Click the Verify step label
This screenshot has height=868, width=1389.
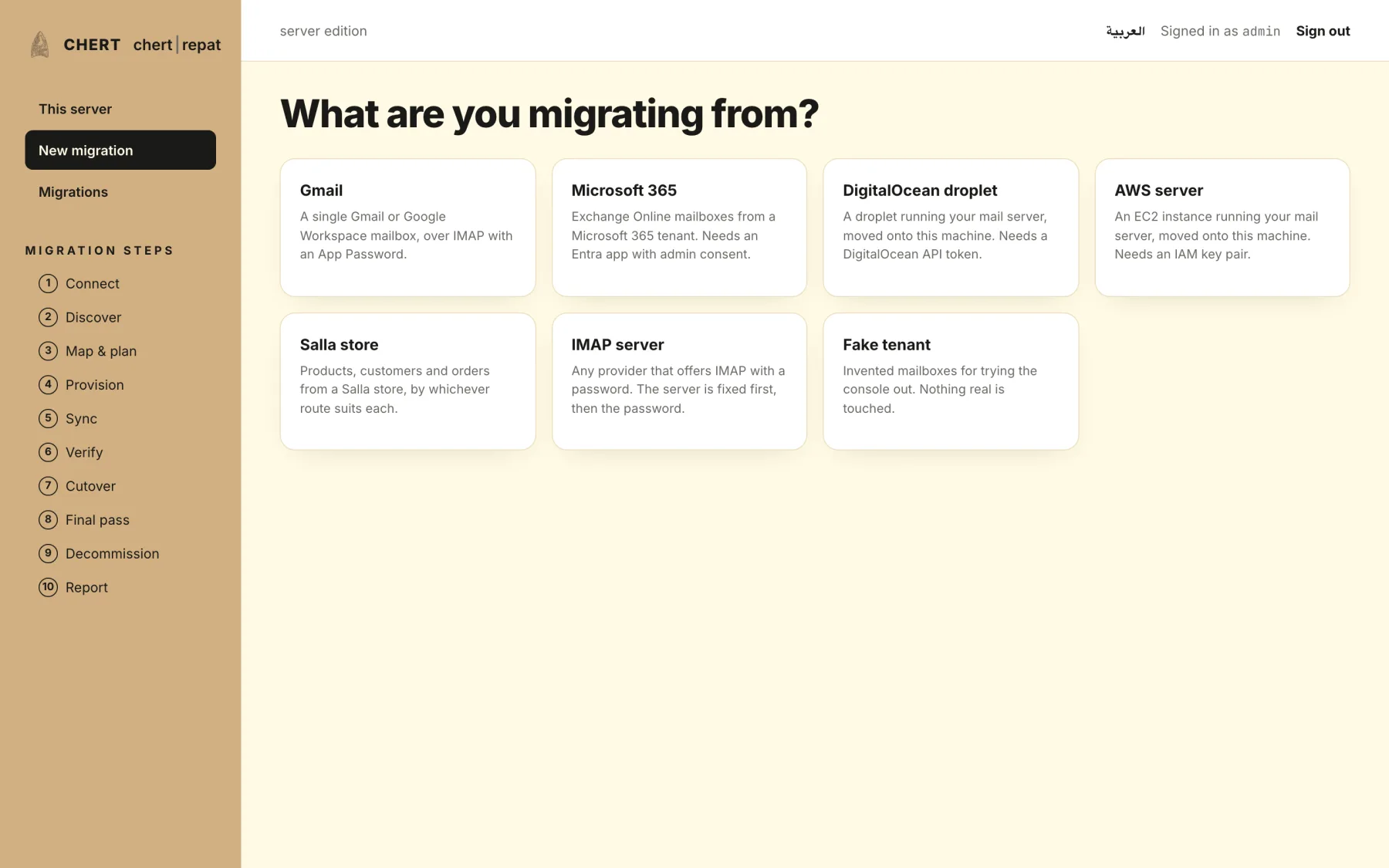point(84,452)
